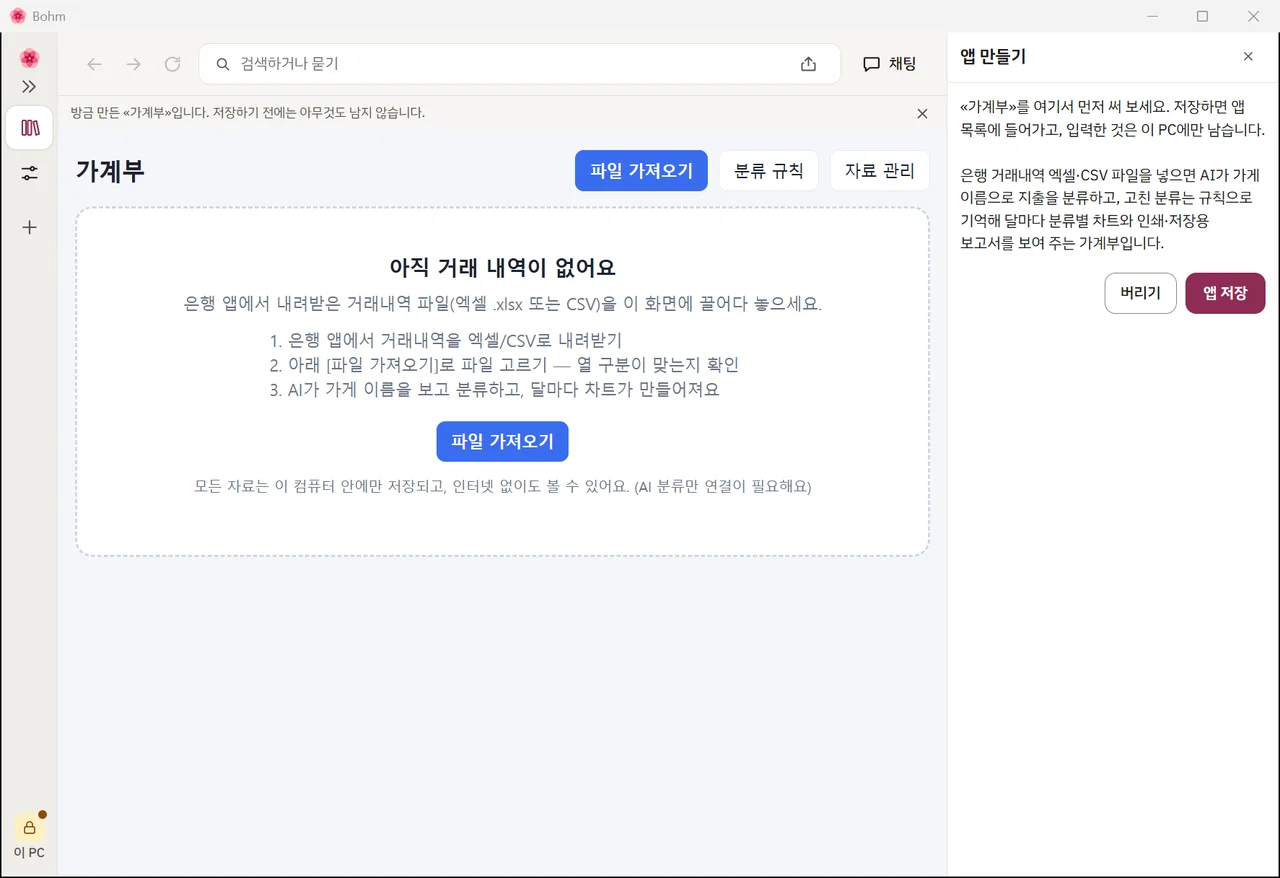The width and height of the screenshot is (1280, 878).
Task: Focus the '검색하거나 묻기' search field
Action: 519,64
